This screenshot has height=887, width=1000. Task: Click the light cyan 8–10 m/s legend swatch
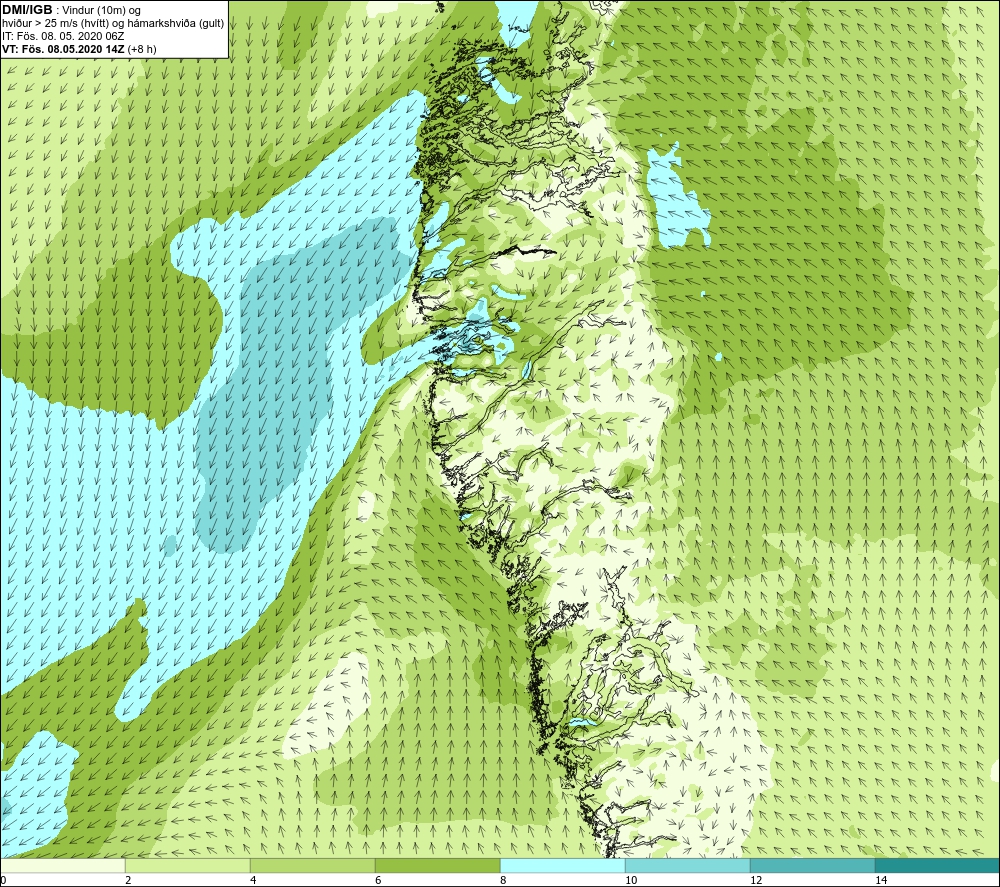[563, 865]
